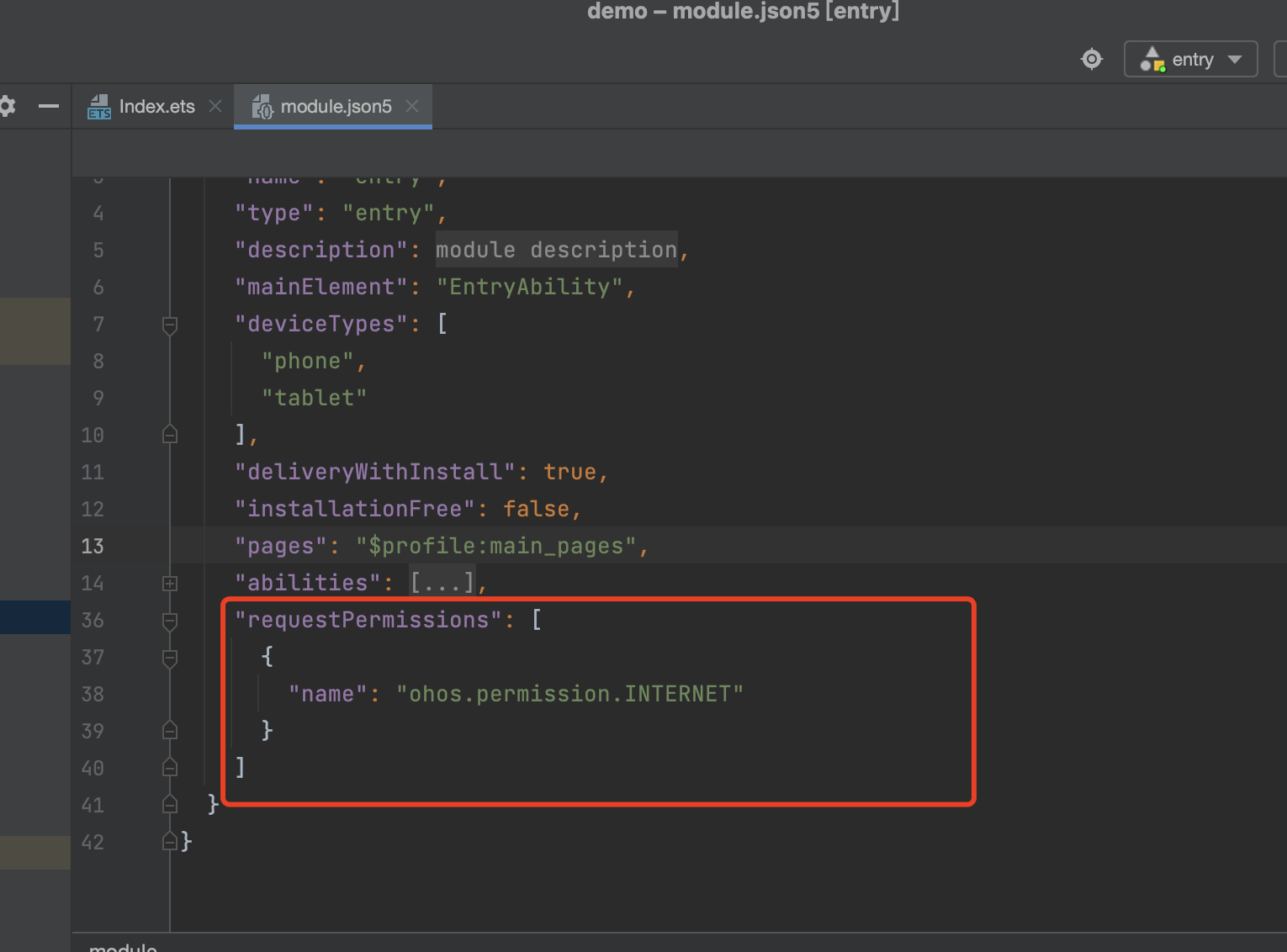This screenshot has width=1287, height=952.
Task: Click the "name" key on line 38
Action: point(328,694)
